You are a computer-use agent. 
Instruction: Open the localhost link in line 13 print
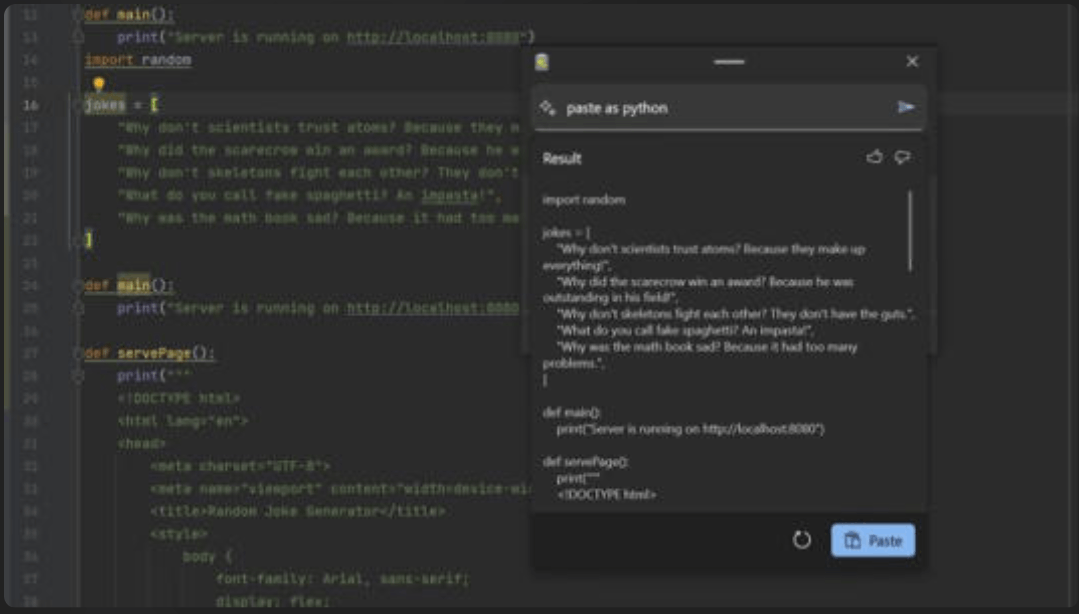(x=433, y=37)
